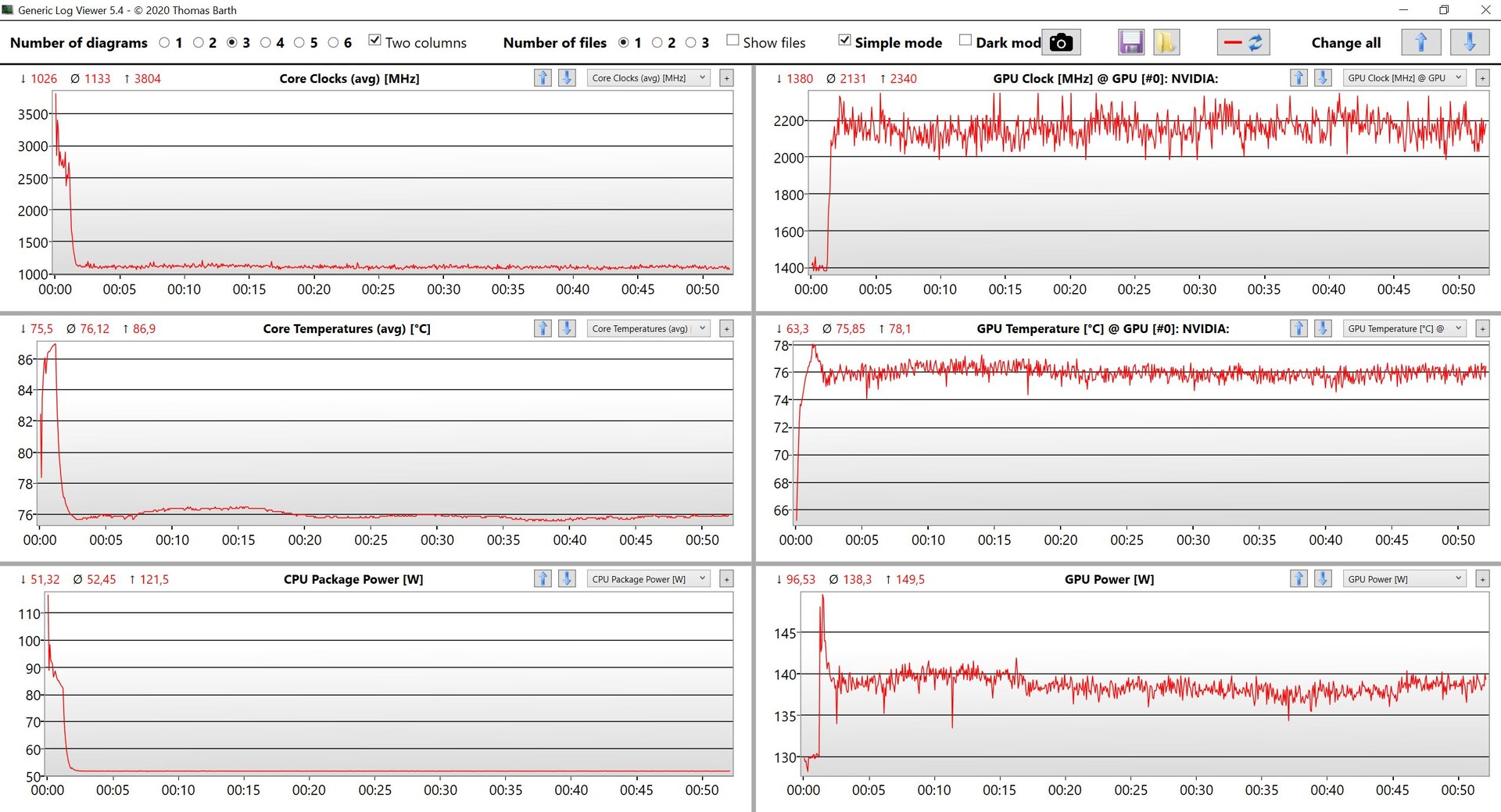Image resolution: width=1501 pixels, height=812 pixels.
Task: Click inside the Core Clocks chart area
Action: point(391,182)
